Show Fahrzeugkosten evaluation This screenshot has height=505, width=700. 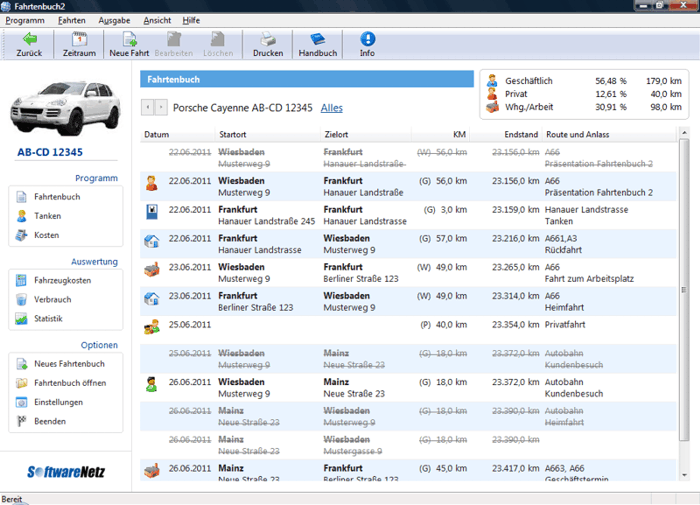(x=62, y=280)
